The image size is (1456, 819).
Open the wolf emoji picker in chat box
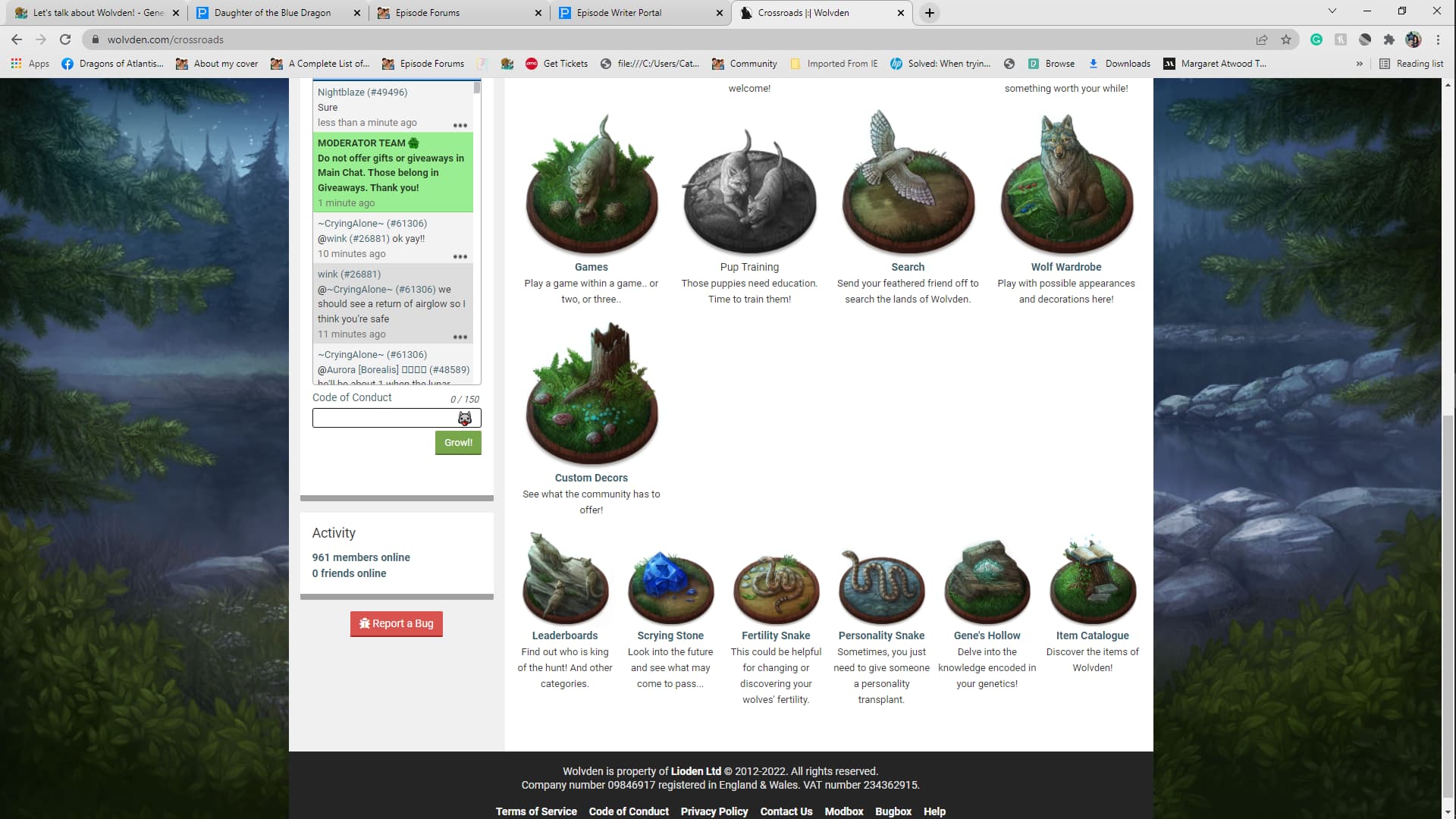(x=465, y=418)
